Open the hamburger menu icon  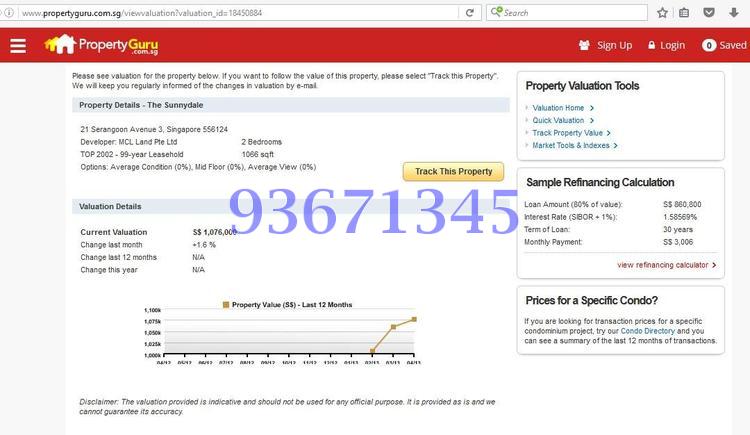coord(18,46)
